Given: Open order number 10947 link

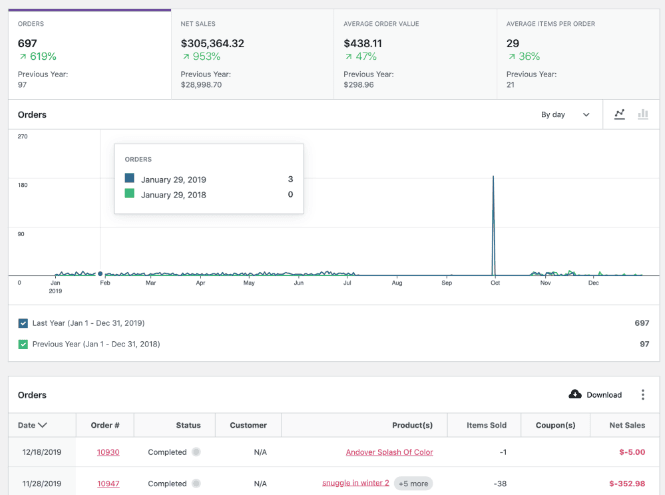Looking at the screenshot, I should coord(108,483).
